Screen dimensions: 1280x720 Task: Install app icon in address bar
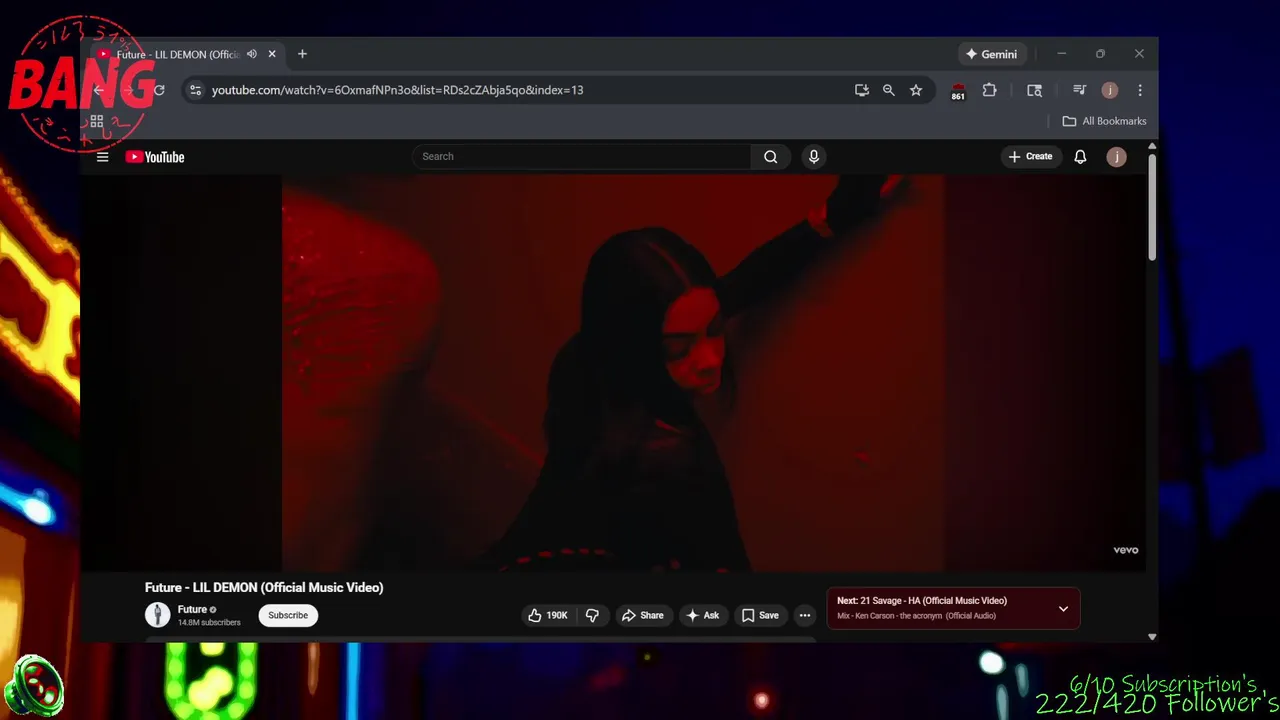[862, 90]
